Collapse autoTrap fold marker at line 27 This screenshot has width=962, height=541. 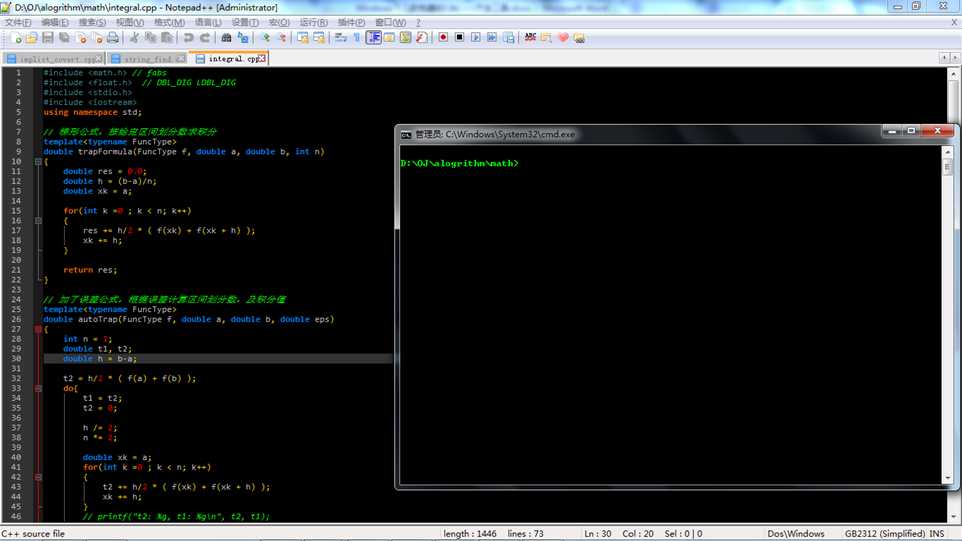coord(38,329)
